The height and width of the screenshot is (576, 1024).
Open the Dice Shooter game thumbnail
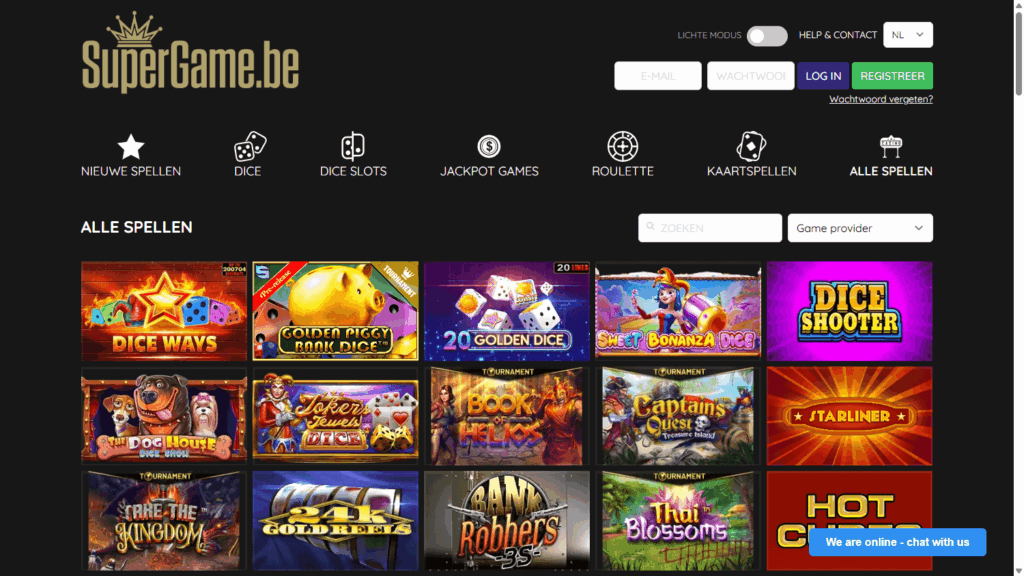tap(849, 311)
